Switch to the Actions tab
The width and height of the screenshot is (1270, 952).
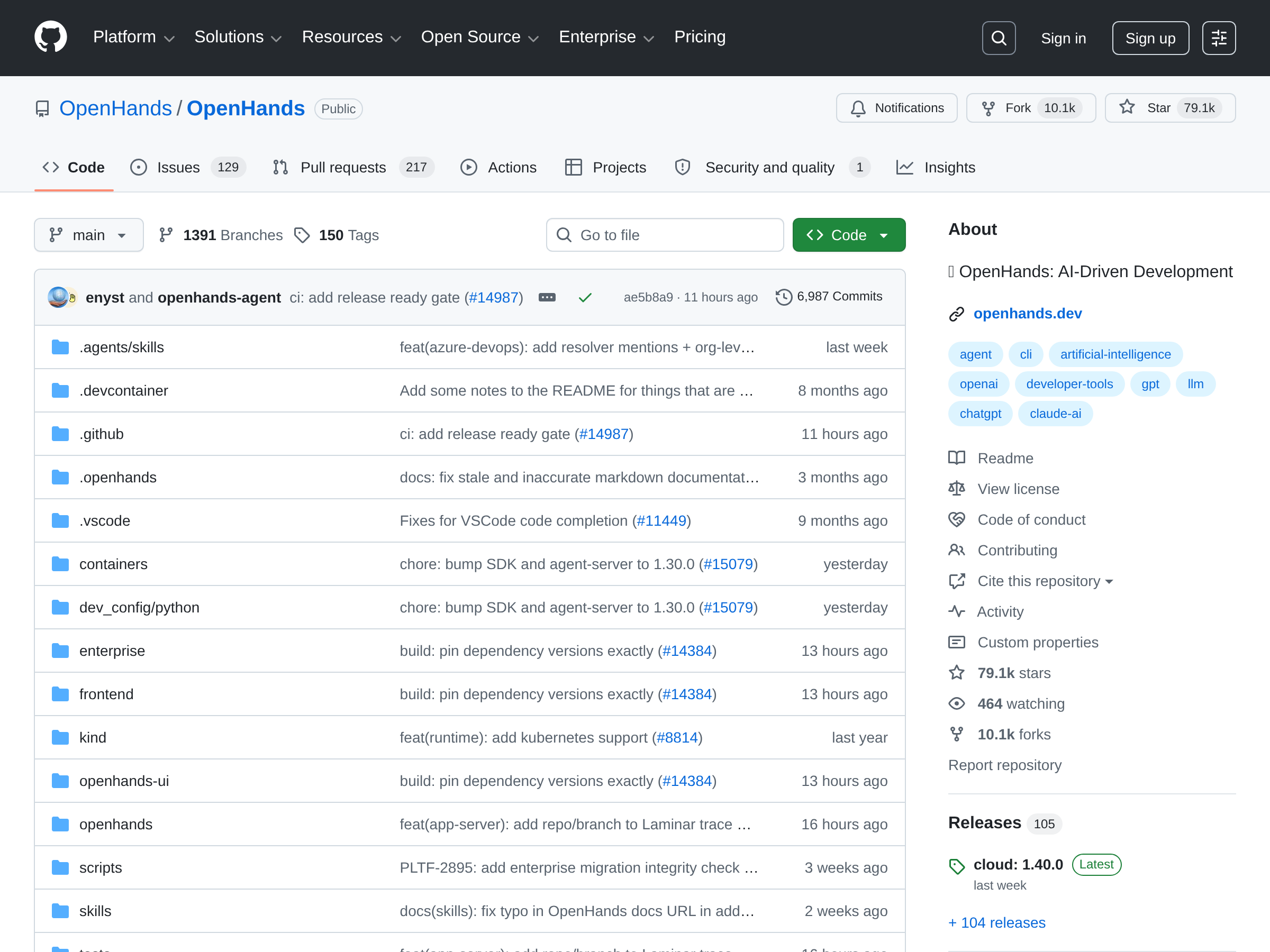click(x=498, y=167)
